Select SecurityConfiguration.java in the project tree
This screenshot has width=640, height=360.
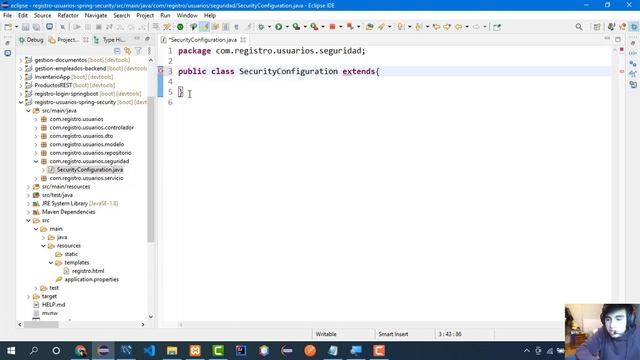pos(90,169)
